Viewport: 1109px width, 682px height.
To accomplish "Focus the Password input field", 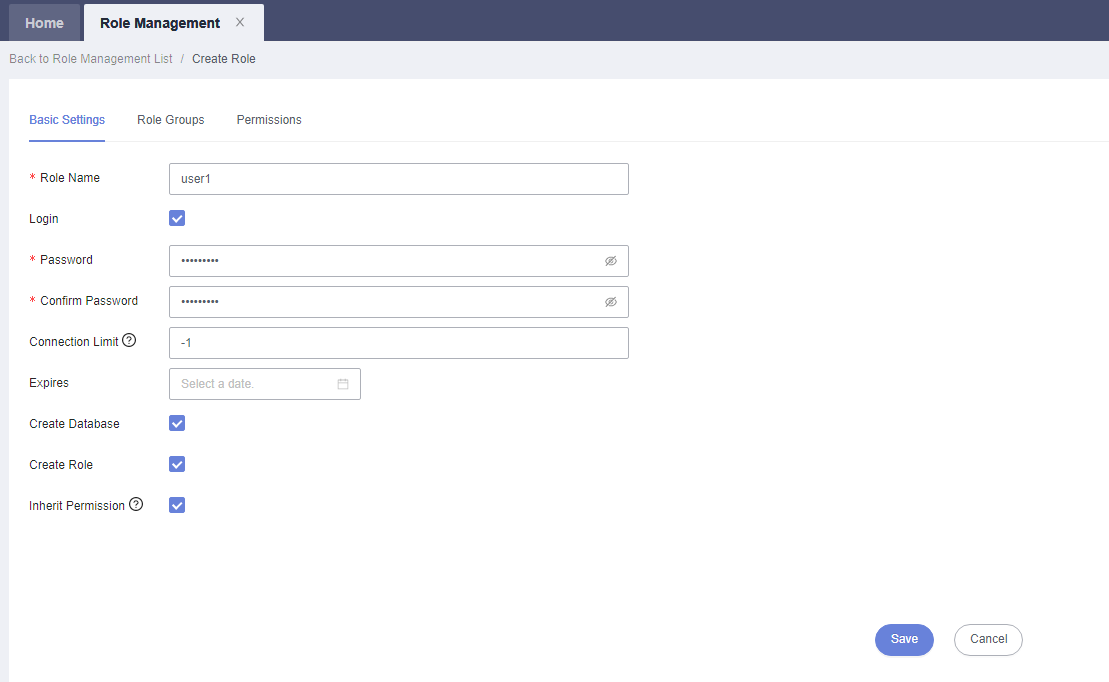I will [399, 261].
